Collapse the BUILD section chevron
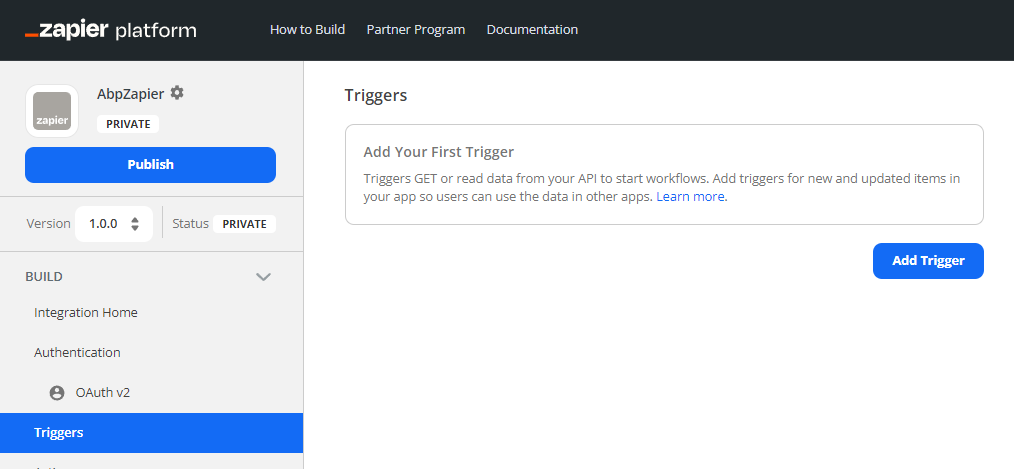Viewport: 1014px width, 469px height. point(263,277)
